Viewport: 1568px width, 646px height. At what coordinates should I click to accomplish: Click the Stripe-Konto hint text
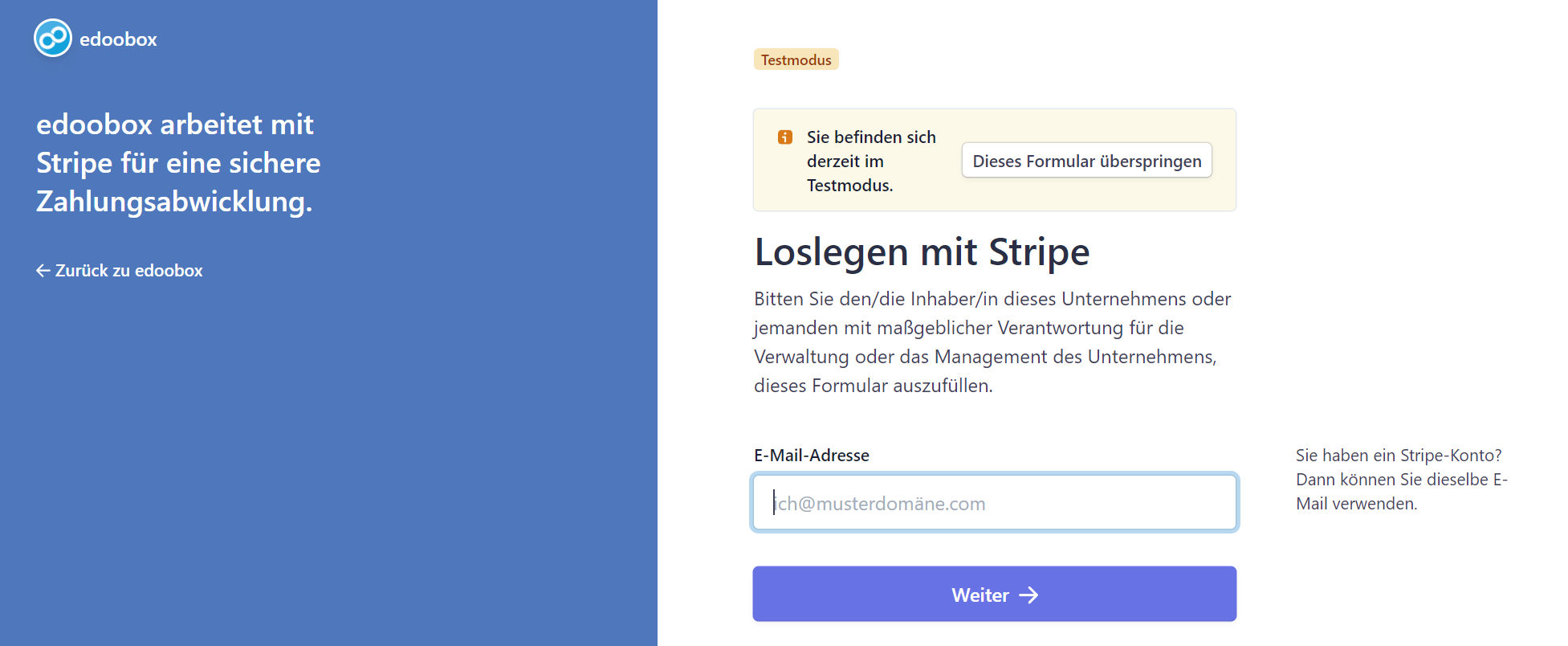[x=1400, y=480]
